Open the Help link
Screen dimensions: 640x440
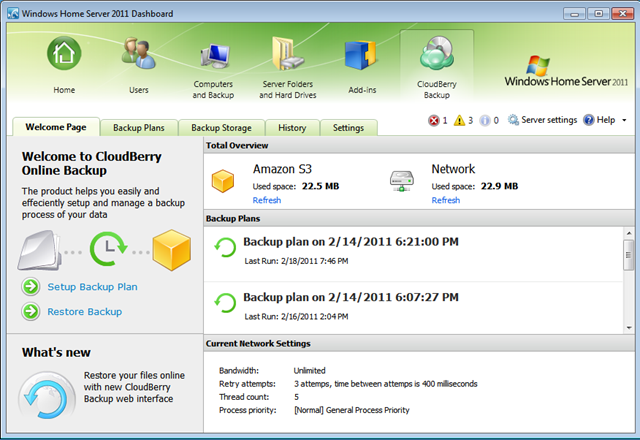606,120
